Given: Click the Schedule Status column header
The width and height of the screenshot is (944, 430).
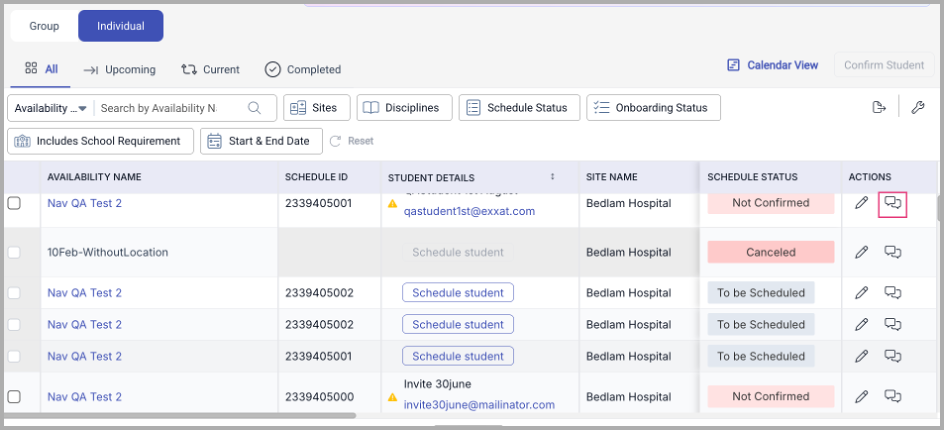Looking at the screenshot, I should pyautogui.click(x=752, y=177).
